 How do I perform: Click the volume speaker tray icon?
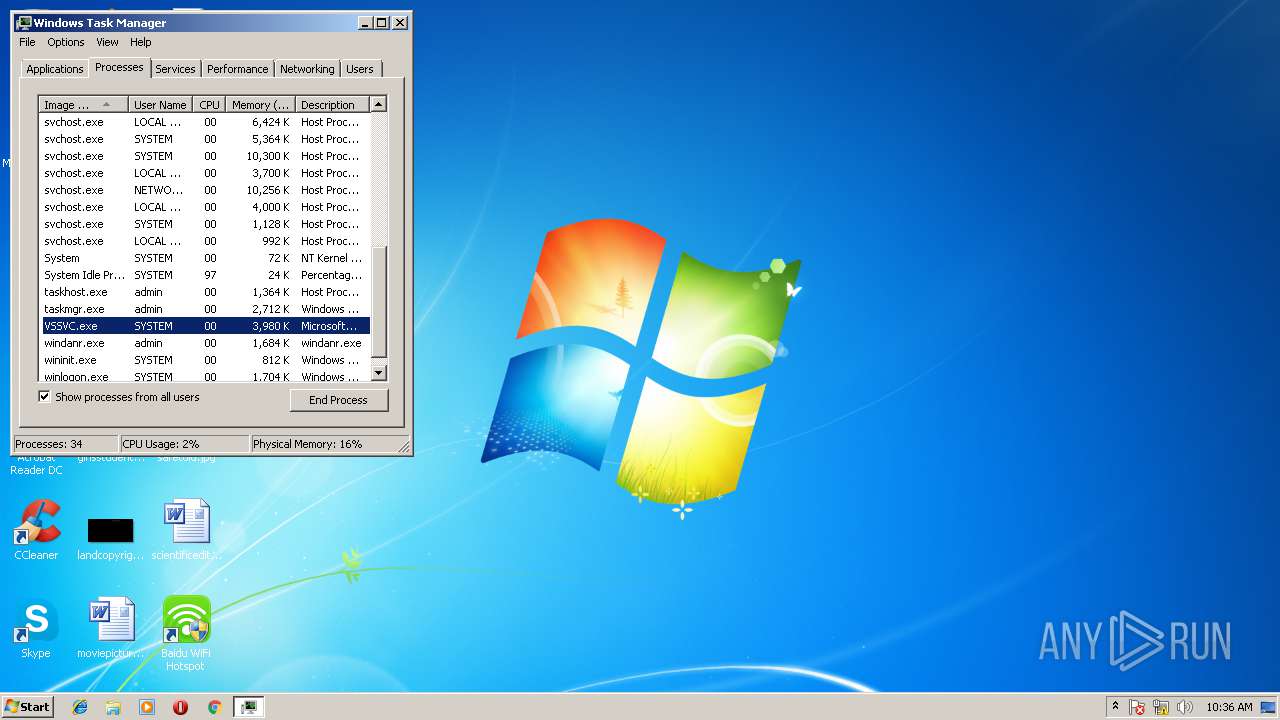[1185, 707]
